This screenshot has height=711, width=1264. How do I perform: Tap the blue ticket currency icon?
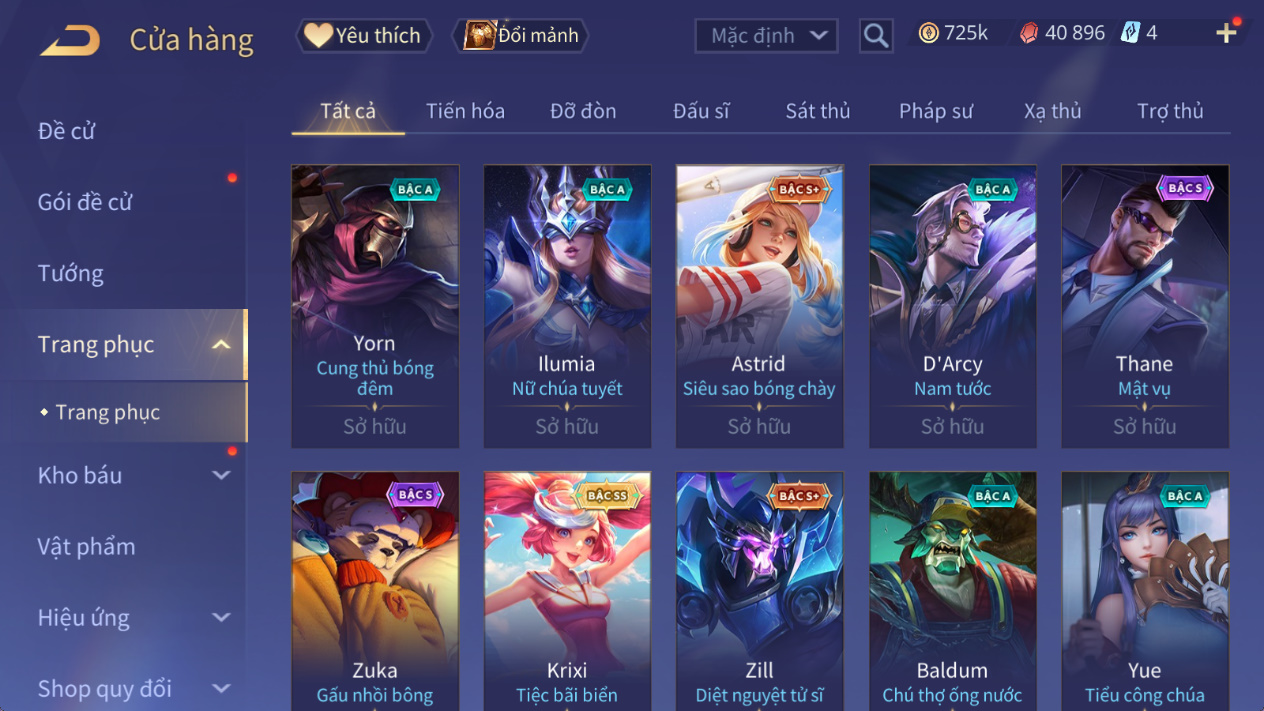[1130, 33]
